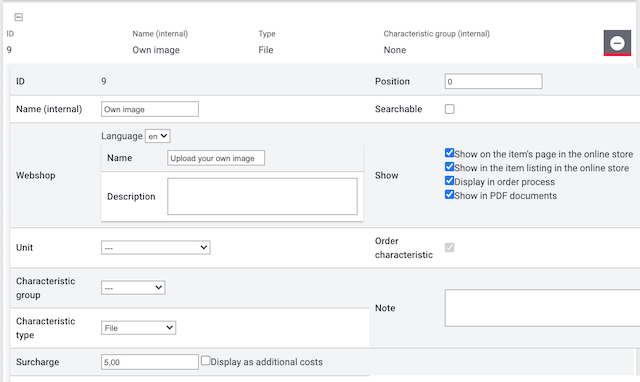Viewport: 640px width, 382px height.
Task: Click the dark round minus remove button
Action: click(x=617, y=43)
